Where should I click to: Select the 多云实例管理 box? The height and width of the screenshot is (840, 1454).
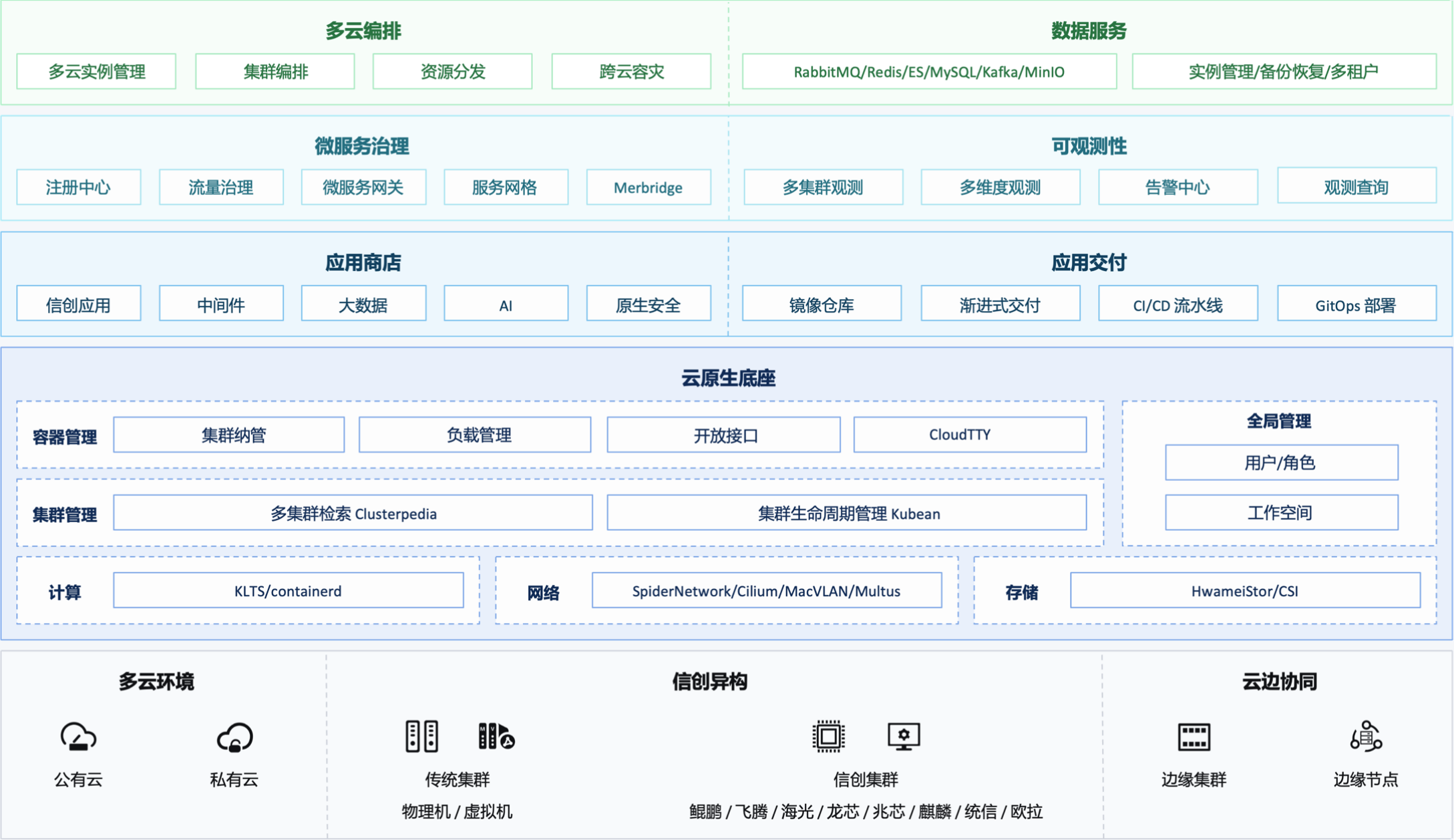pyautogui.click(x=96, y=71)
